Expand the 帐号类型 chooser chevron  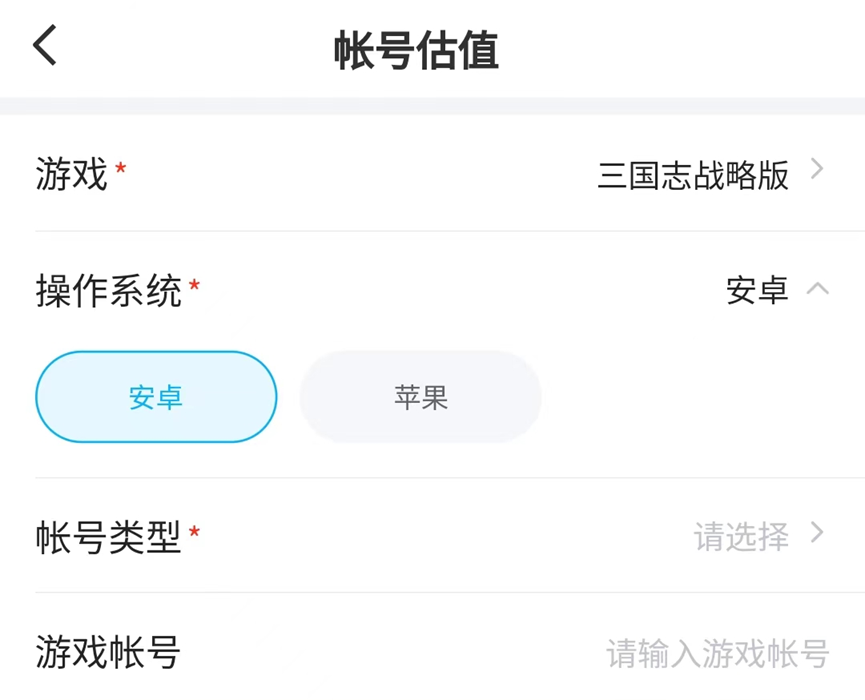pos(817,533)
